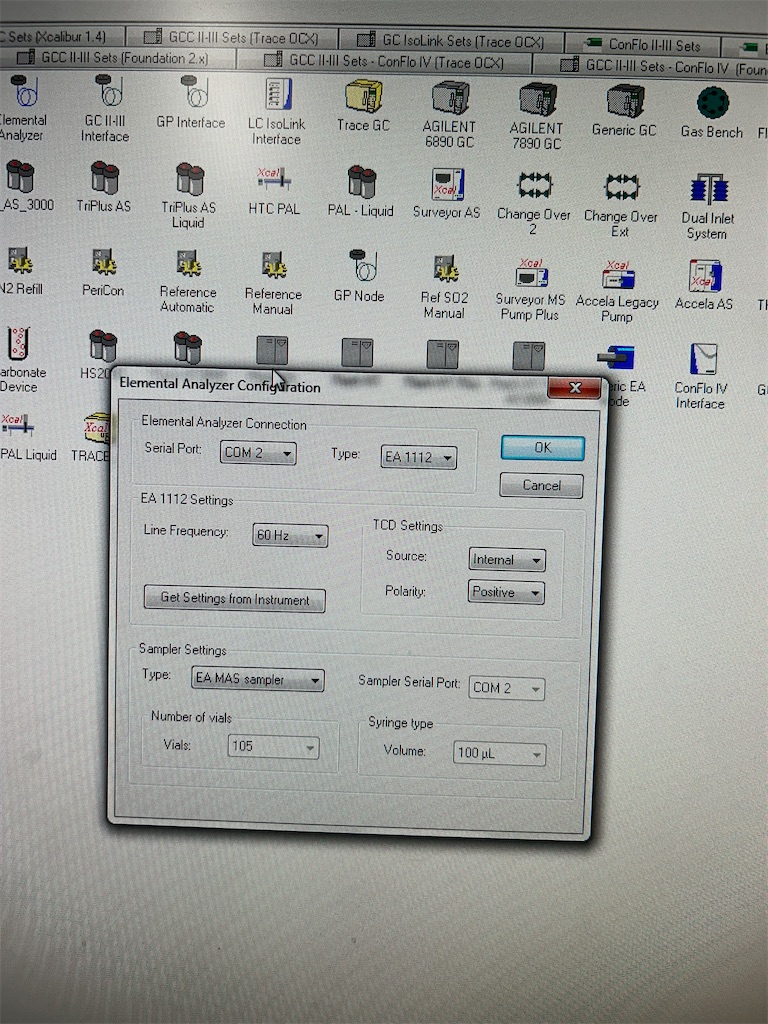The height and width of the screenshot is (1024, 768).
Task: Close the Elemental Analyzer Configuration dialog
Action: (x=575, y=388)
